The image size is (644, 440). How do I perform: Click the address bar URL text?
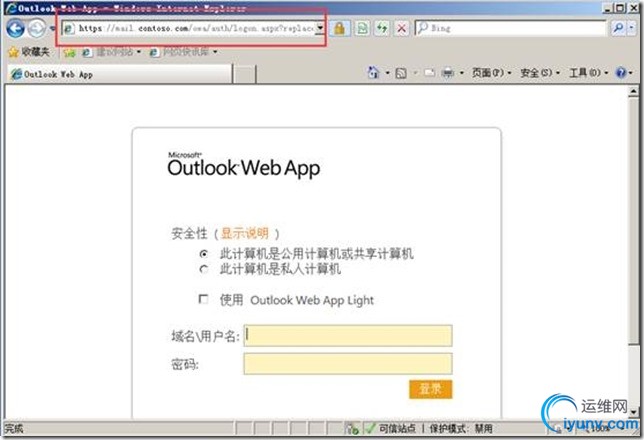196,28
